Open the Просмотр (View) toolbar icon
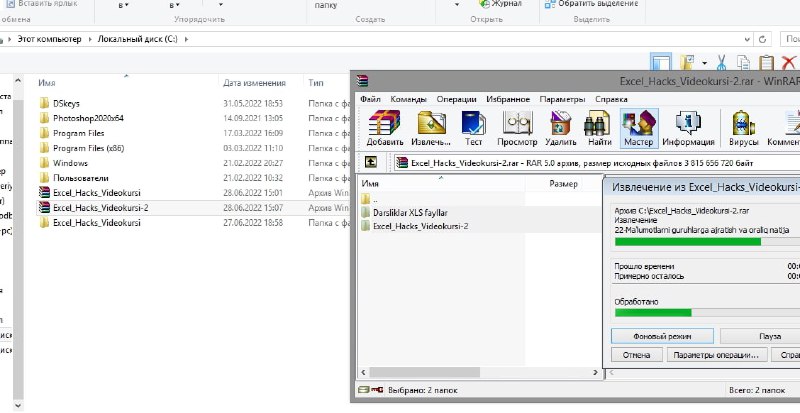This screenshot has height=413, width=800. pyautogui.click(x=517, y=128)
